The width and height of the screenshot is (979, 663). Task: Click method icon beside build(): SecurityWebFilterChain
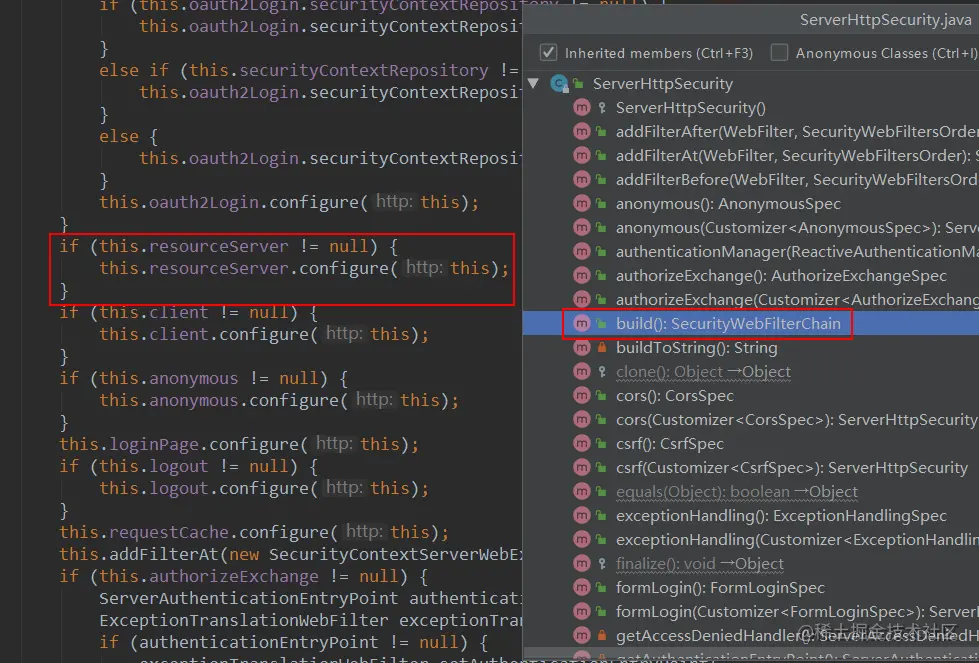[582, 323]
